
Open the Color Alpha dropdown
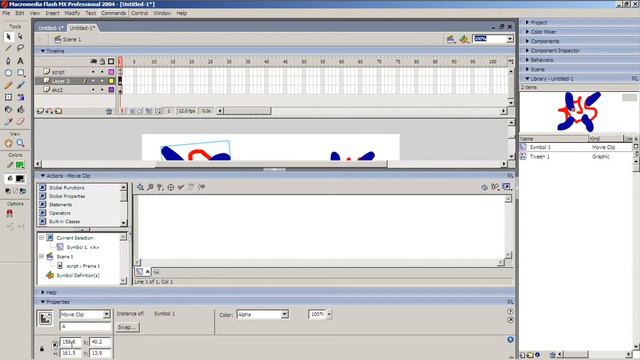tap(284, 314)
